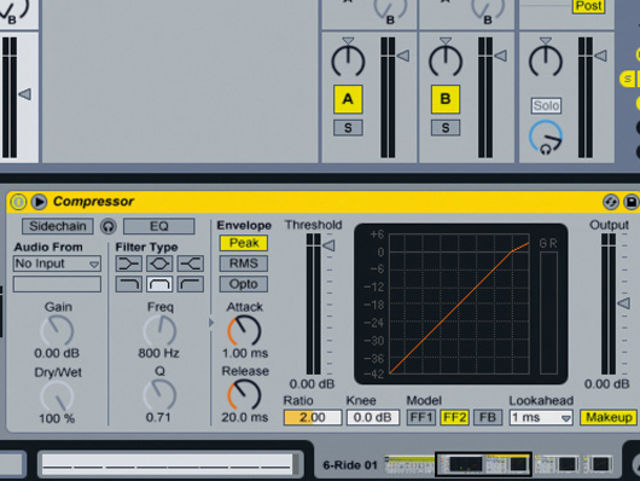Click the Attack knob
The height and width of the screenshot is (481, 640).
click(244, 332)
